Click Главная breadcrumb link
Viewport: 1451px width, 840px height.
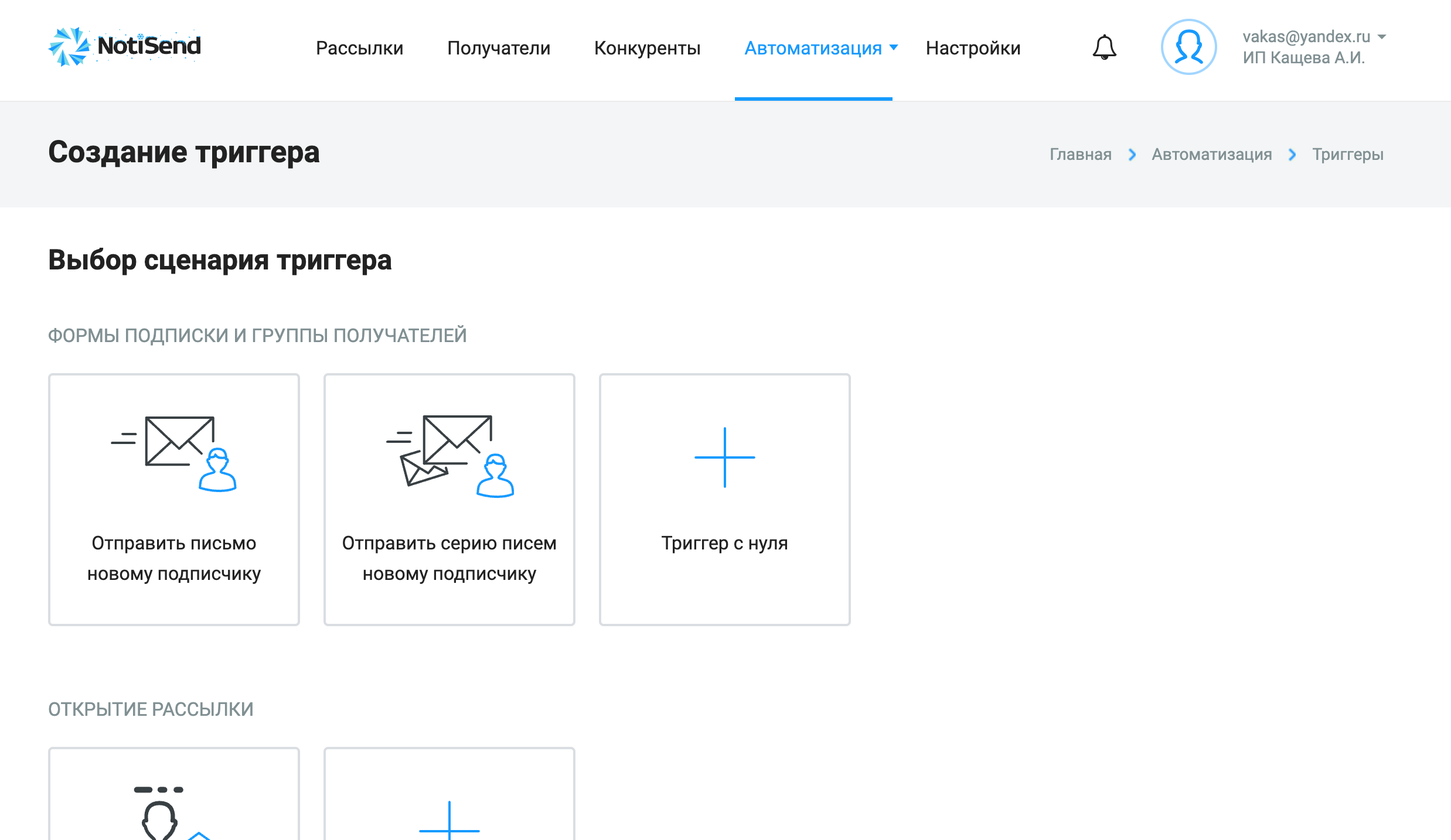1080,155
